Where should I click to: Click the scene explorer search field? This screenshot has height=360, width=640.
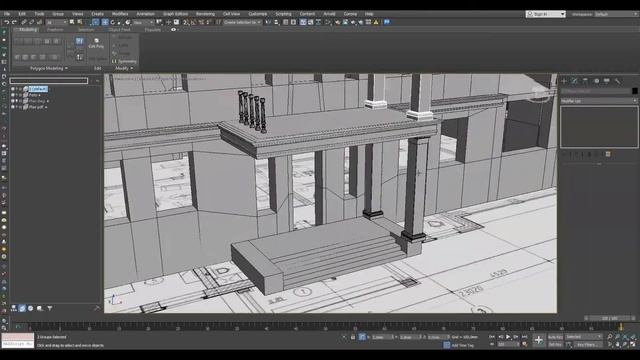pyautogui.click(x=49, y=81)
